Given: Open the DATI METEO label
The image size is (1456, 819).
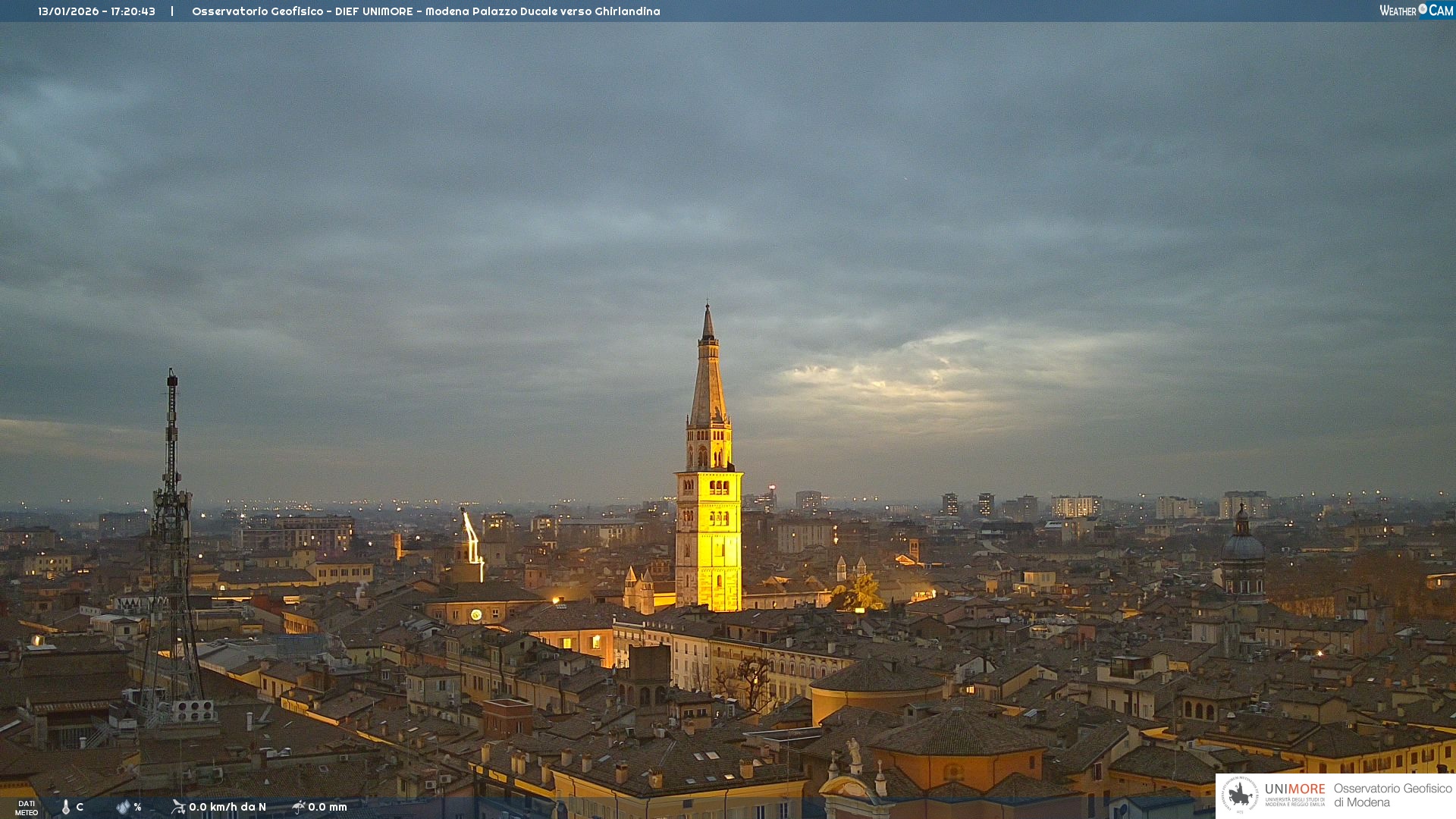Looking at the screenshot, I should pos(27,808).
